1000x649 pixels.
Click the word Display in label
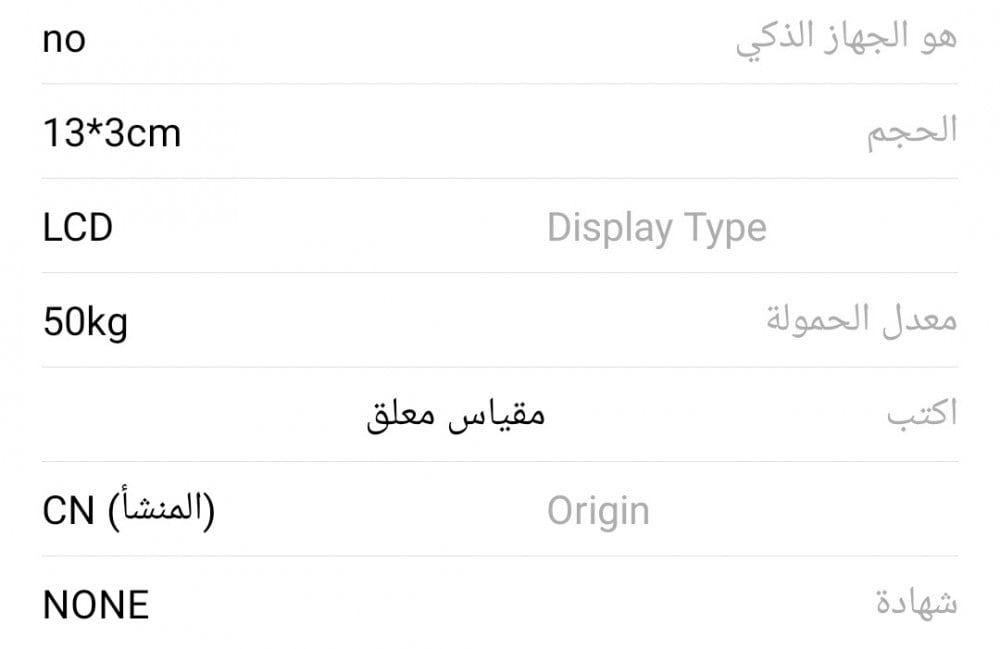click(x=612, y=228)
